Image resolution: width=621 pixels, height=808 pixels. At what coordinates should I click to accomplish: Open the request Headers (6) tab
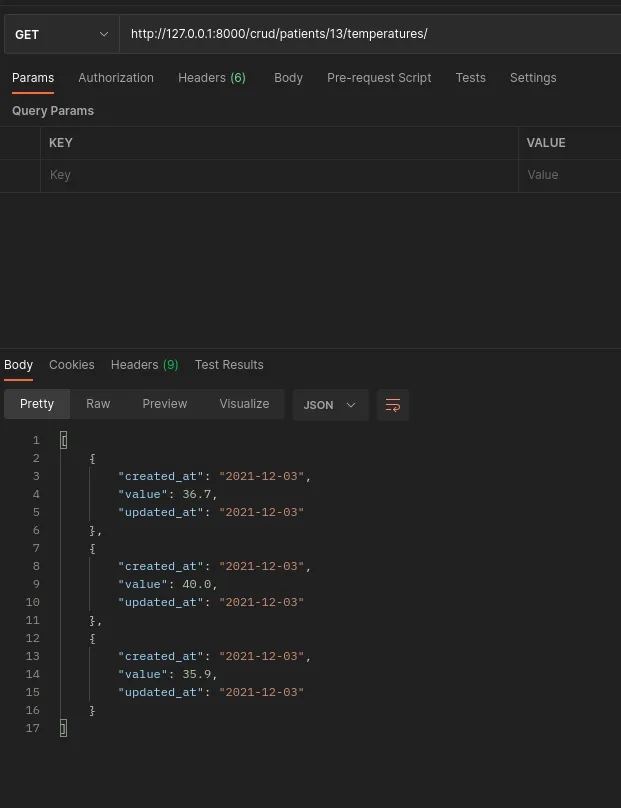(212, 78)
